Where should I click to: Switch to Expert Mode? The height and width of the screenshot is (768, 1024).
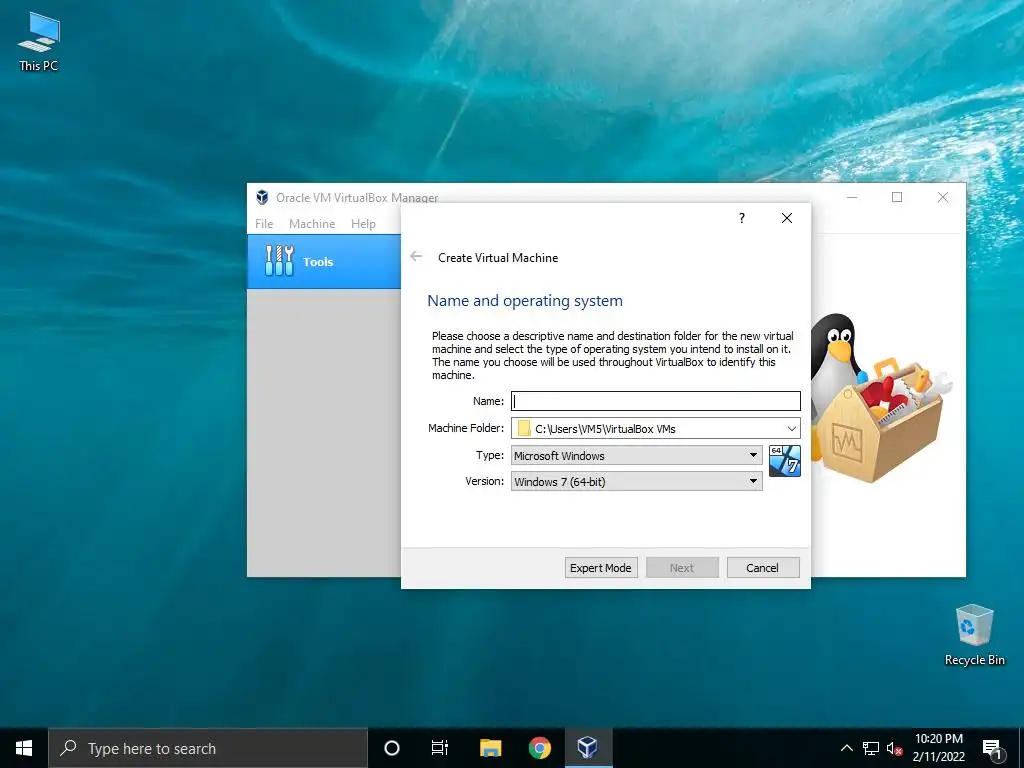pos(601,568)
